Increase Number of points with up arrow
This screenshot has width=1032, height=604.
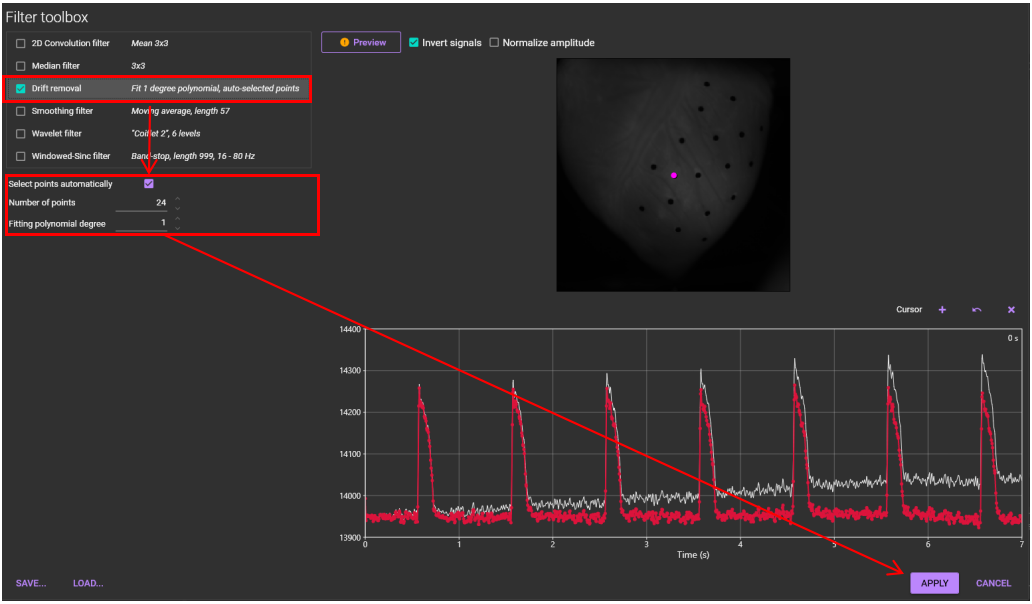(x=177, y=198)
